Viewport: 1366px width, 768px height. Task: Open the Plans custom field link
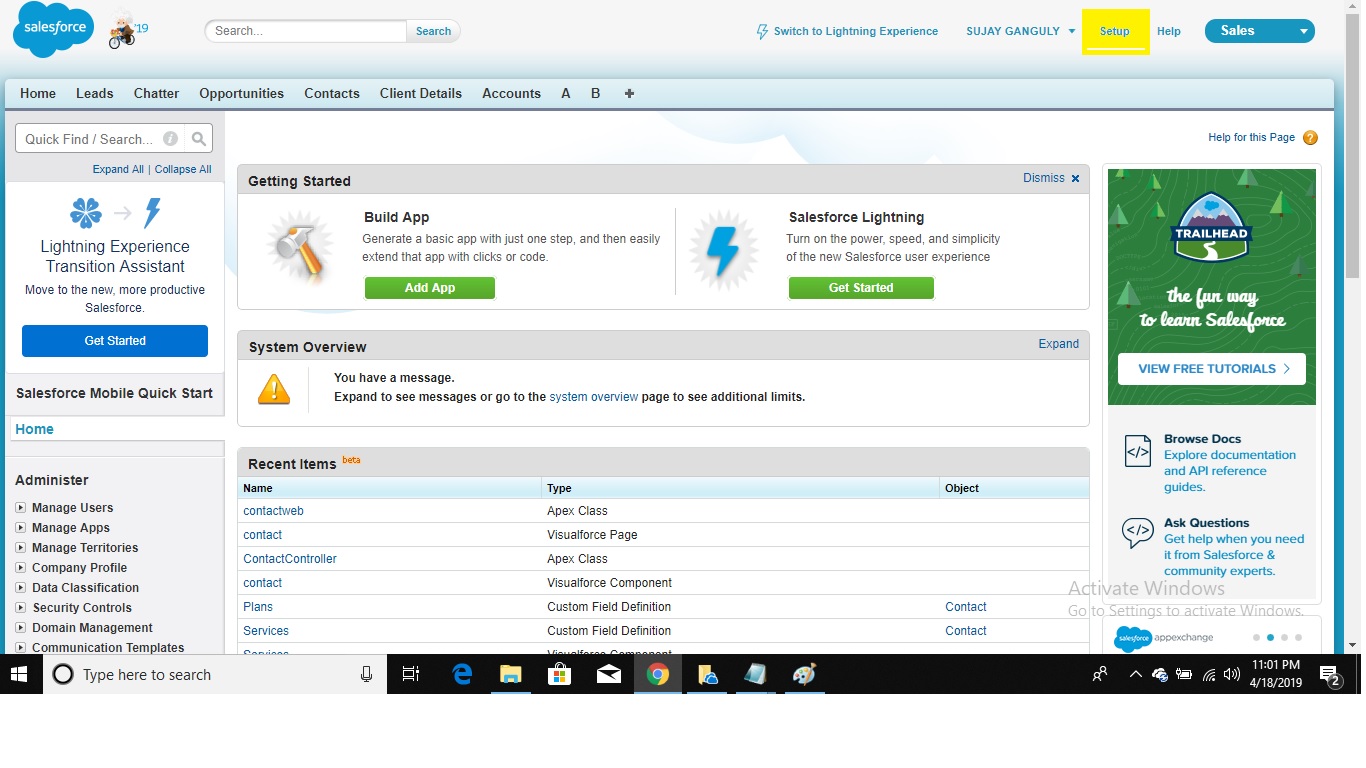coord(258,607)
